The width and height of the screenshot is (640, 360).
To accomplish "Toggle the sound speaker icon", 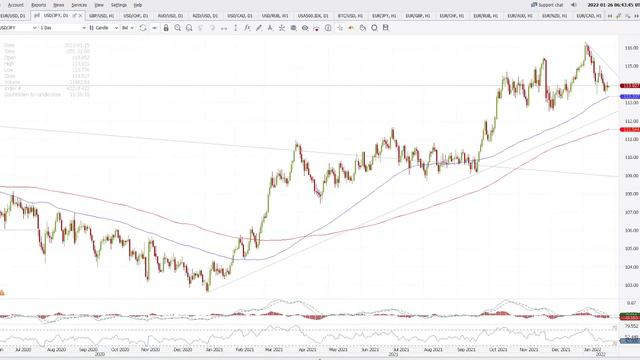I will (x=573, y=5).
